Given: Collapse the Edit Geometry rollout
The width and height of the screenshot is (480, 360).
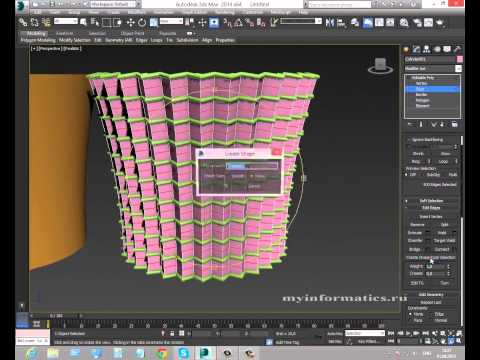Looking at the screenshot, I should [431, 294].
